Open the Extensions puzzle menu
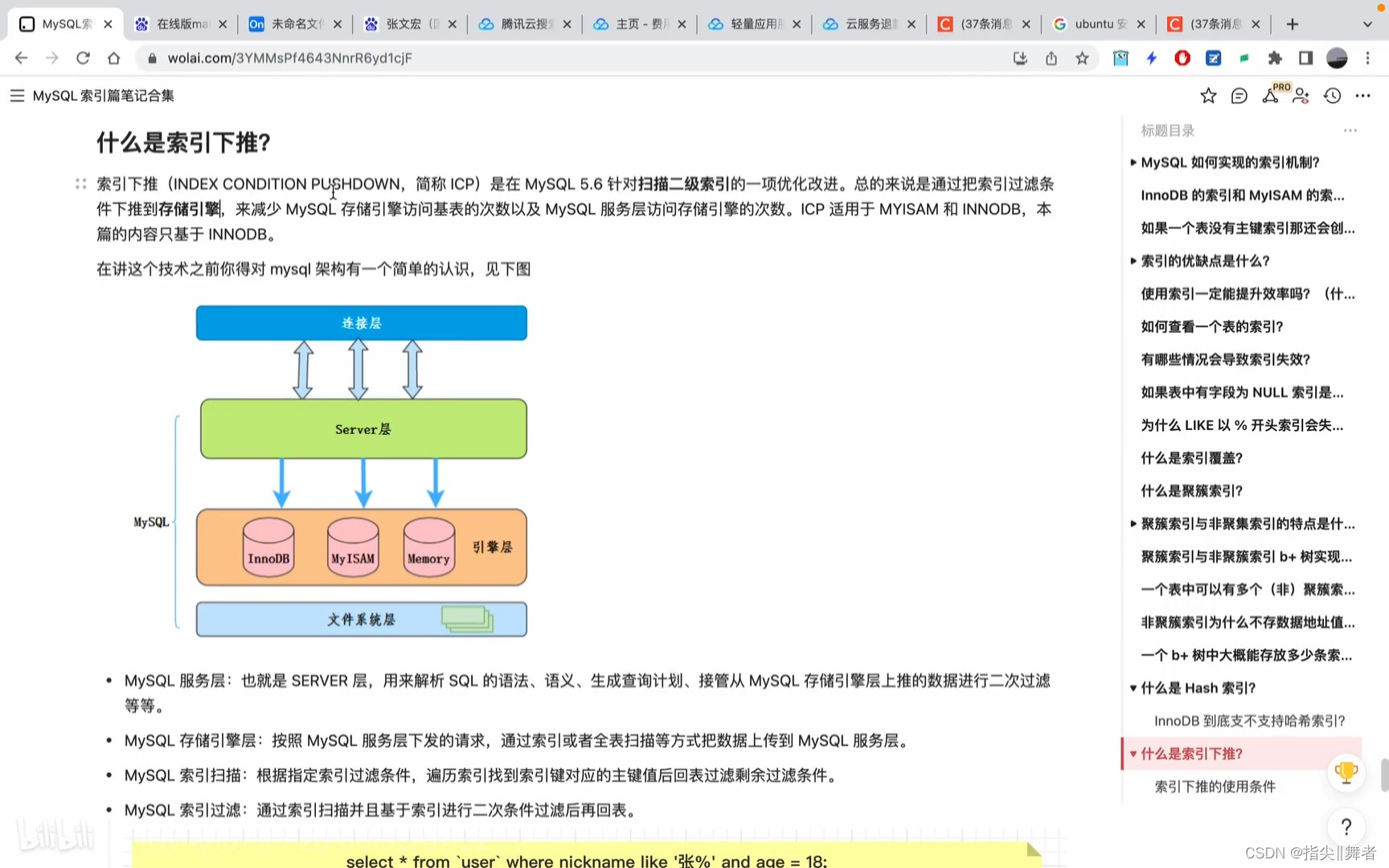The image size is (1389, 868). (1275, 58)
